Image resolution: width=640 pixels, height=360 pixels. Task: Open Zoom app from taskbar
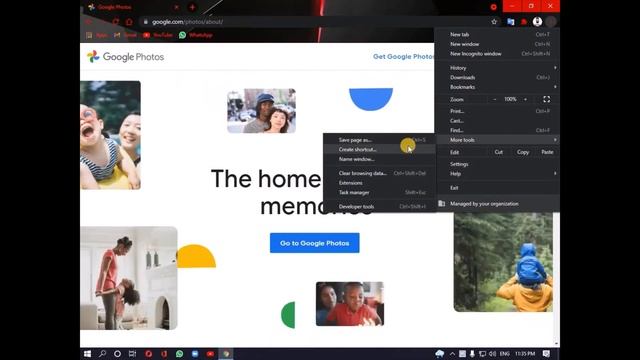point(195,354)
